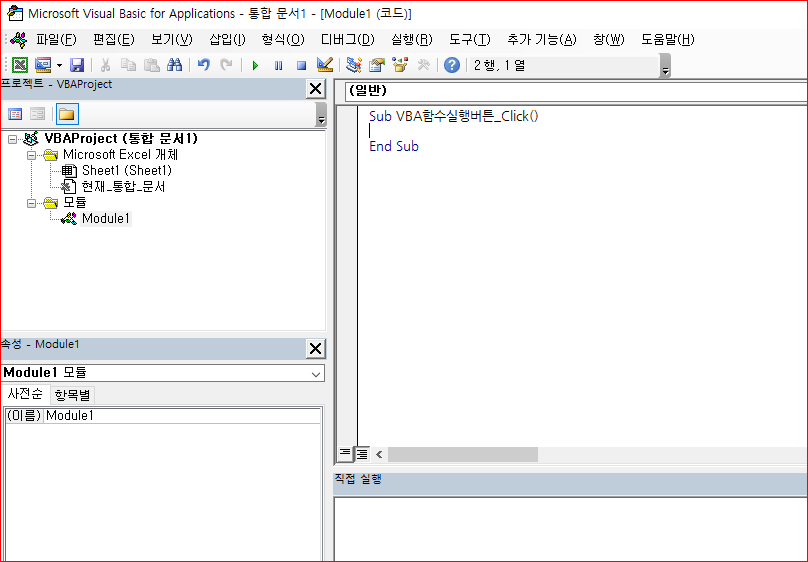808x562 pixels.
Task: Click the code scrollbar left arrow
Action: point(379,454)
